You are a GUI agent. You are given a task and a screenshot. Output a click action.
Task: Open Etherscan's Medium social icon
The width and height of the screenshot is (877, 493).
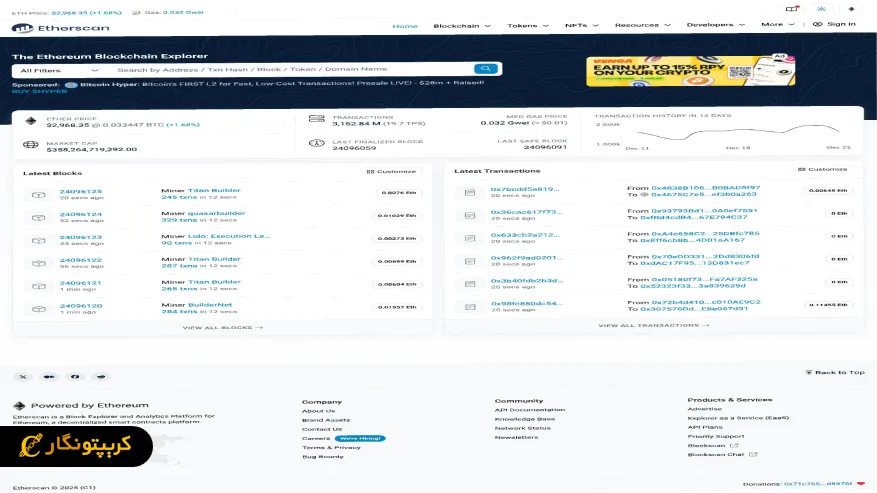[x=49, y=377]
